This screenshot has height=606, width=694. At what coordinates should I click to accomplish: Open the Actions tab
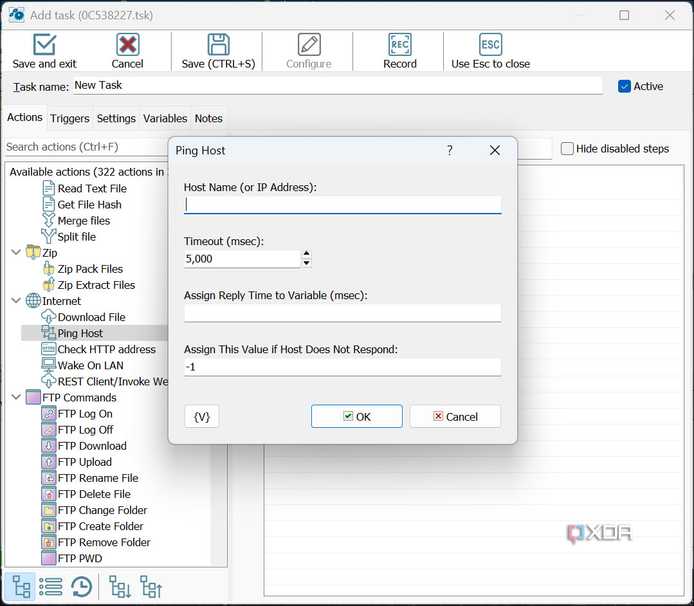(25, 118)
